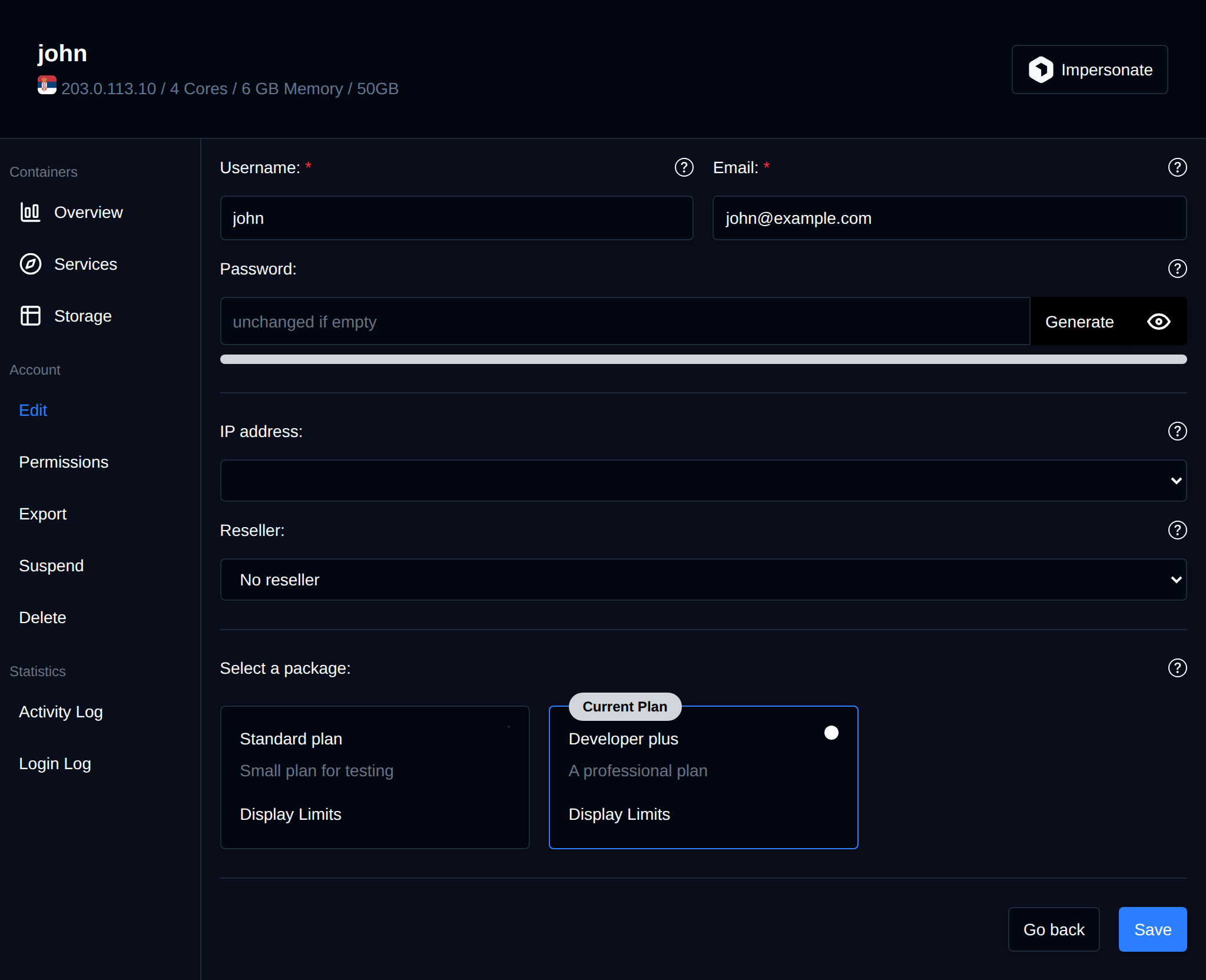Open the Permissions menu item
This screenshot has height=980, width=1206.
coord(64,462)
